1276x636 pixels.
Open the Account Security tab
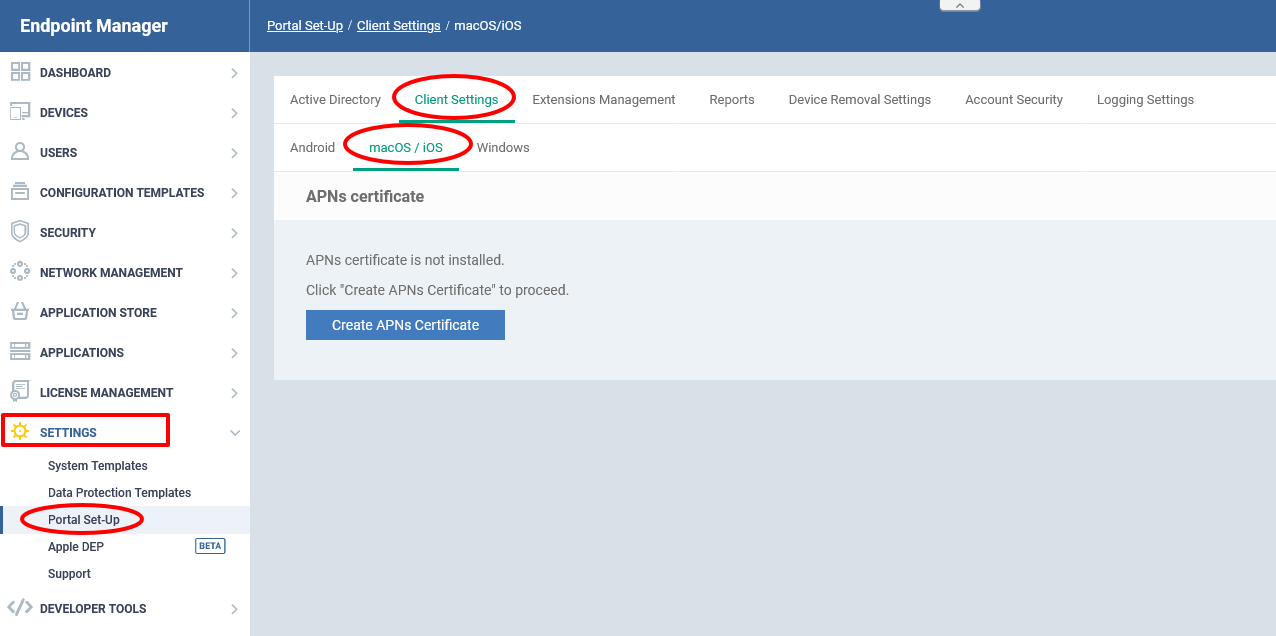pos(1014,100)
